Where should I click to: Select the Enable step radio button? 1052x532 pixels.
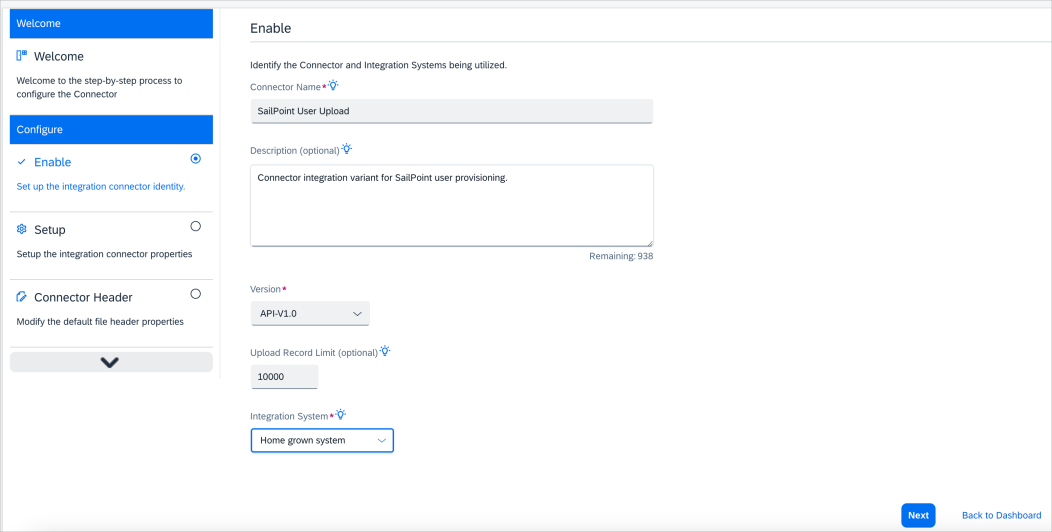click(x=195, y=159)
